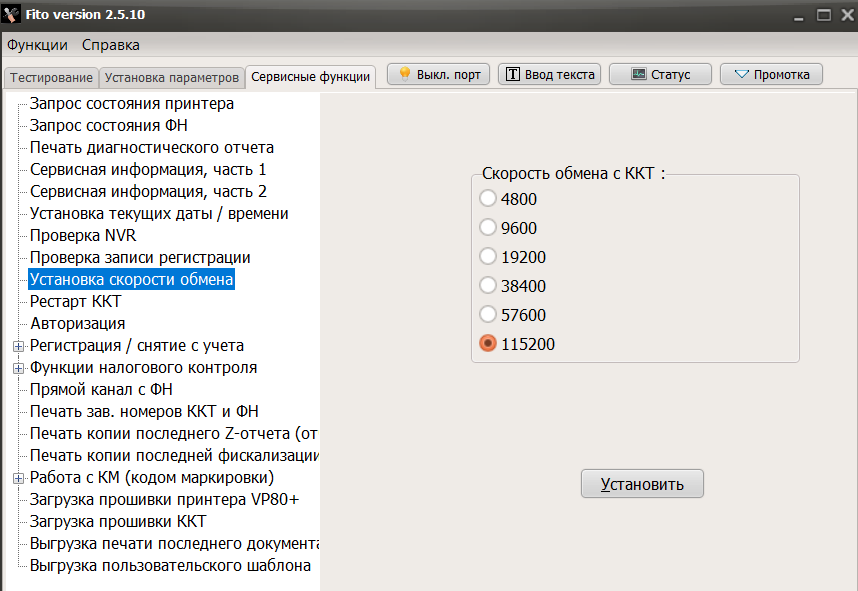
Task: Click the light bulb port toggle icon
Action: (405, 75)
